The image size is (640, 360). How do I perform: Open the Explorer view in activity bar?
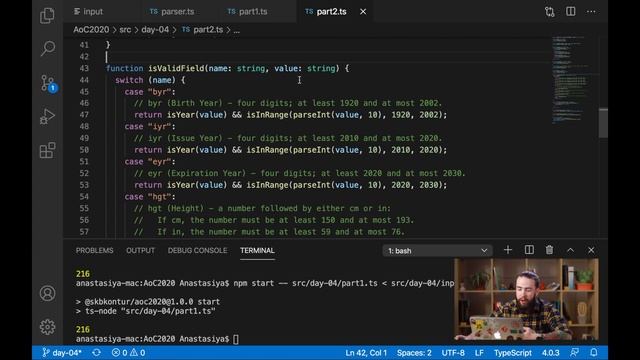pyautogui.click(x=47, y=16)
